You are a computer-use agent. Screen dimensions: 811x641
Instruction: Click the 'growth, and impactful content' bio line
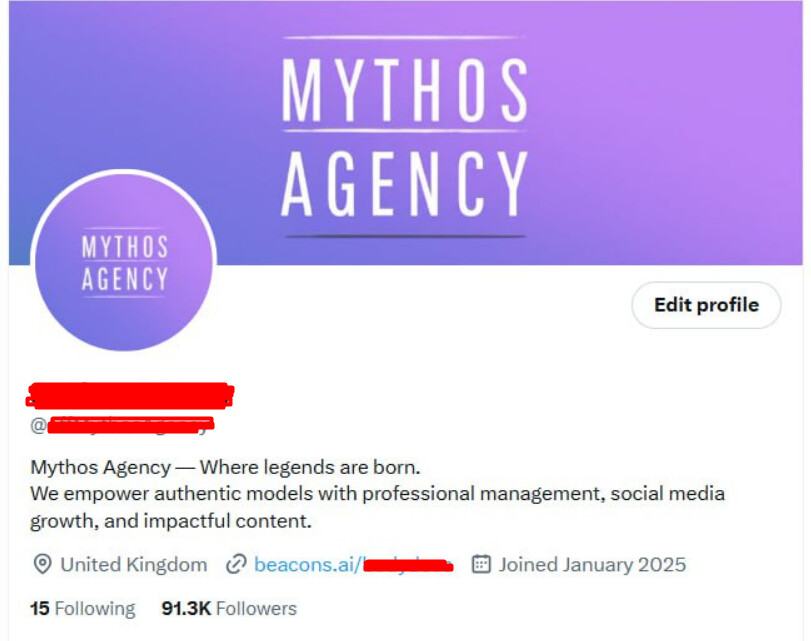(171, 521)
